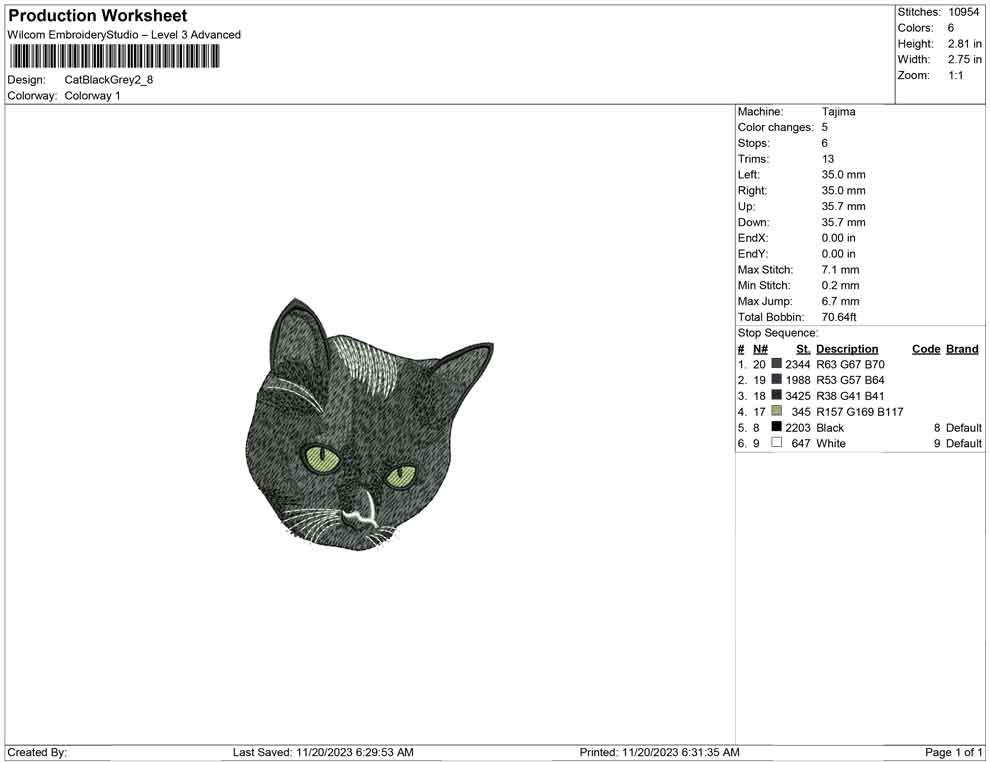Sort by the Description column header
Viewport: 990px width, 762px height.
point(847,348)
